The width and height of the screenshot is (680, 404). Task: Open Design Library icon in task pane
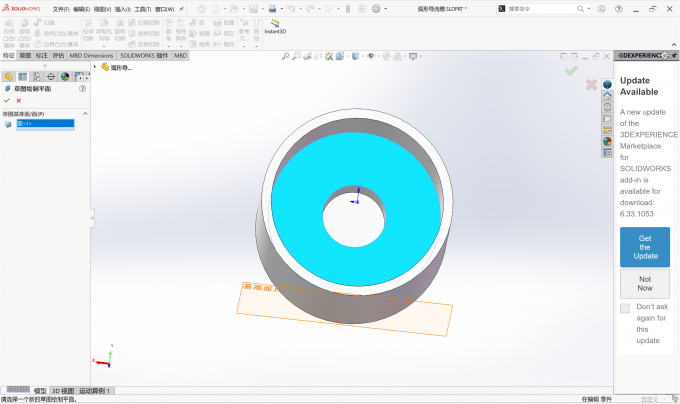(607, 107)
